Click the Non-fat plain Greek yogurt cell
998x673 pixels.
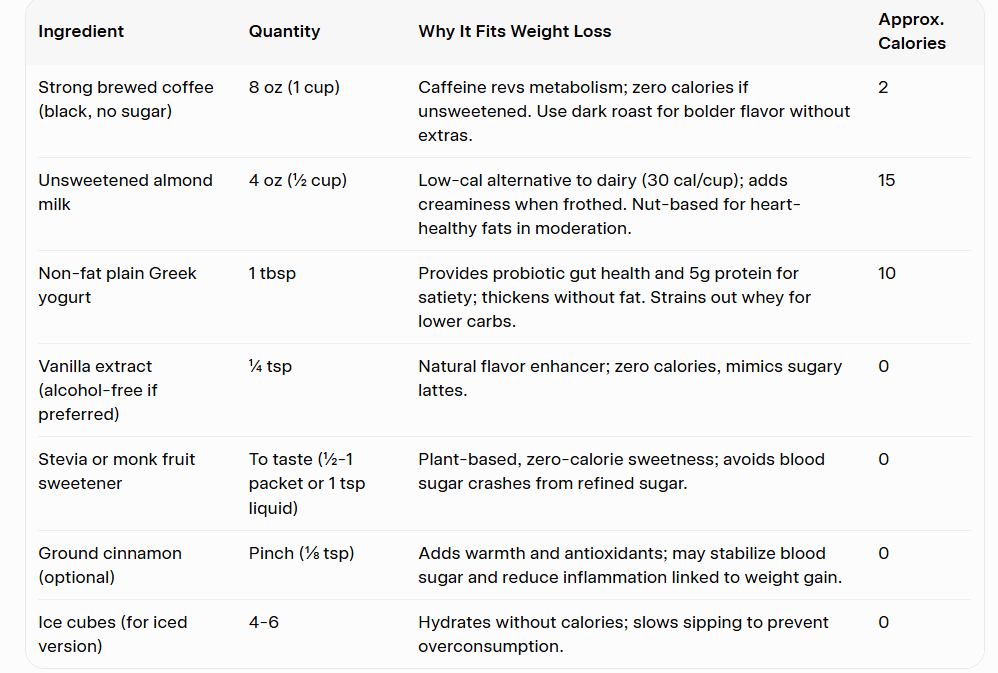point(117,285)
